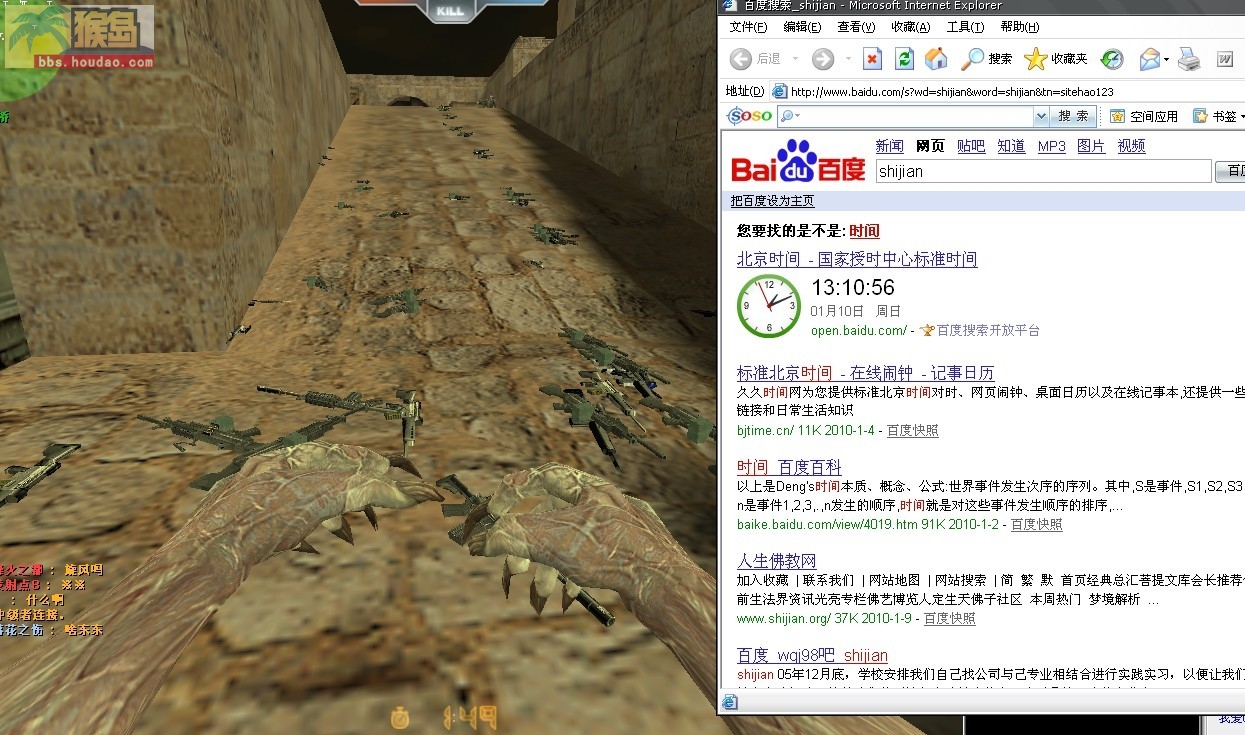
Task: Open 百度快照 for bjtime.cn result
Action: tap(913, 431)
